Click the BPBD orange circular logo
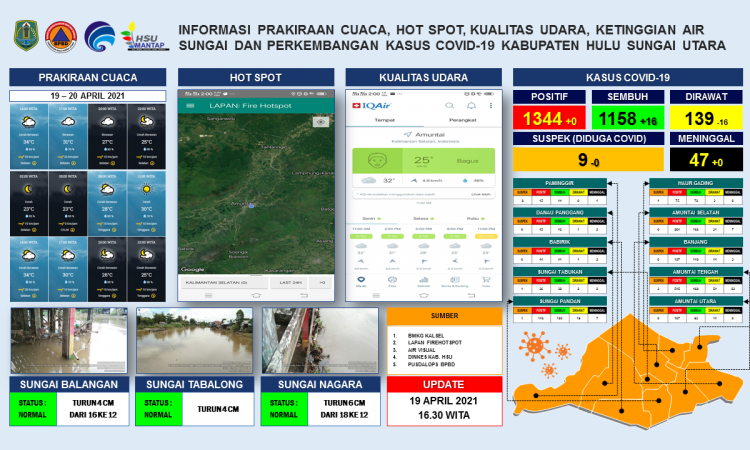 [x=61, y=35]
